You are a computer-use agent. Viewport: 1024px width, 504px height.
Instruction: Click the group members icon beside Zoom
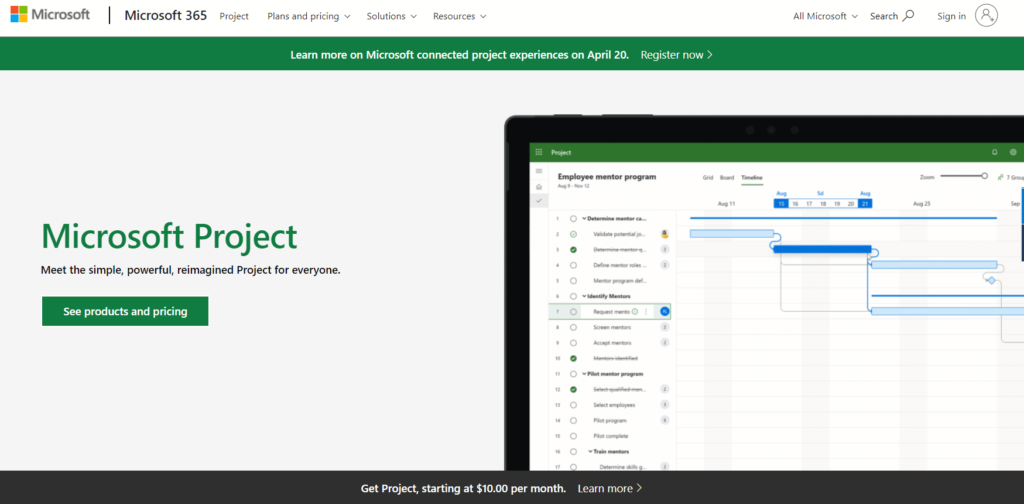click(x=1001, y=177)
